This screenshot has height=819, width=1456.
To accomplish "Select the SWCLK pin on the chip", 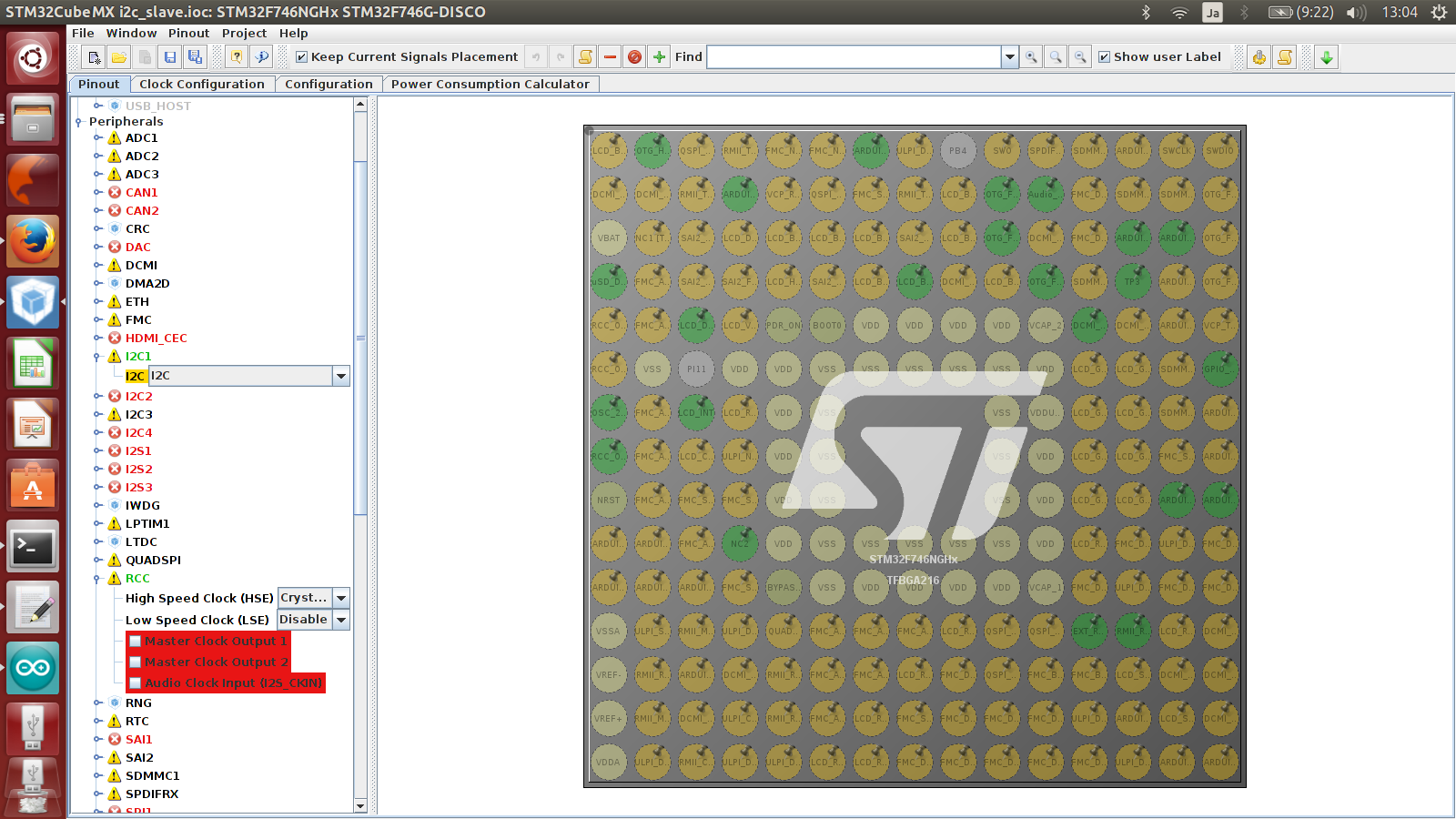I will click(1176, 151).
